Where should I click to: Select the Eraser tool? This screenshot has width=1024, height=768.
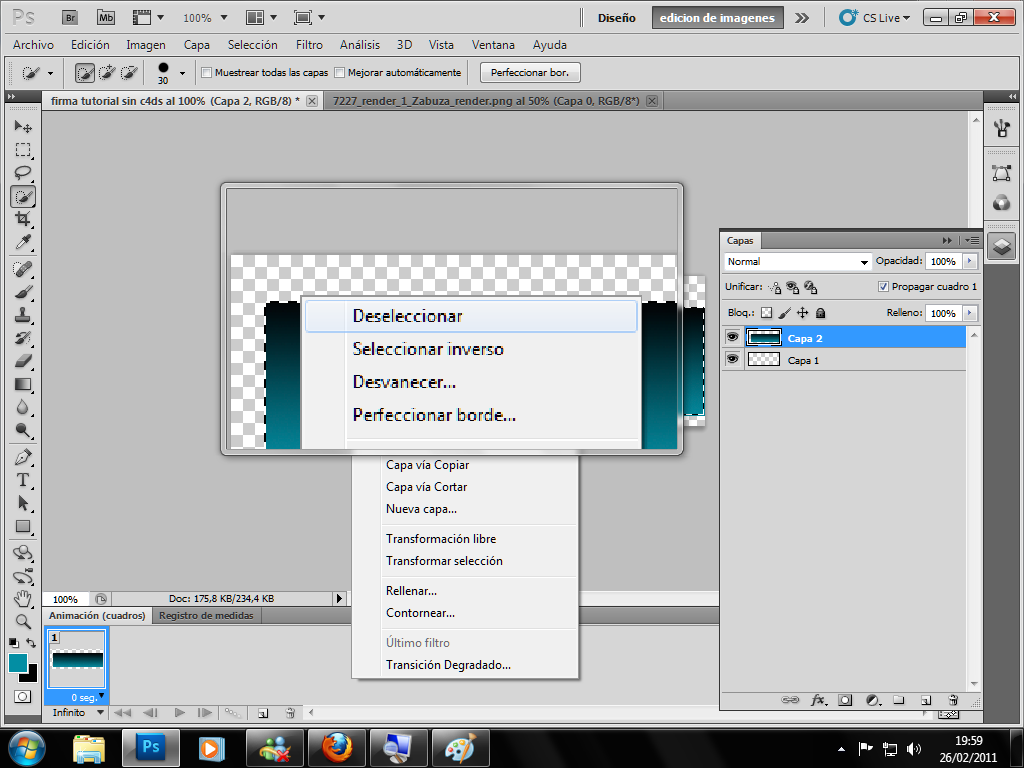click(x=23, y=360)
